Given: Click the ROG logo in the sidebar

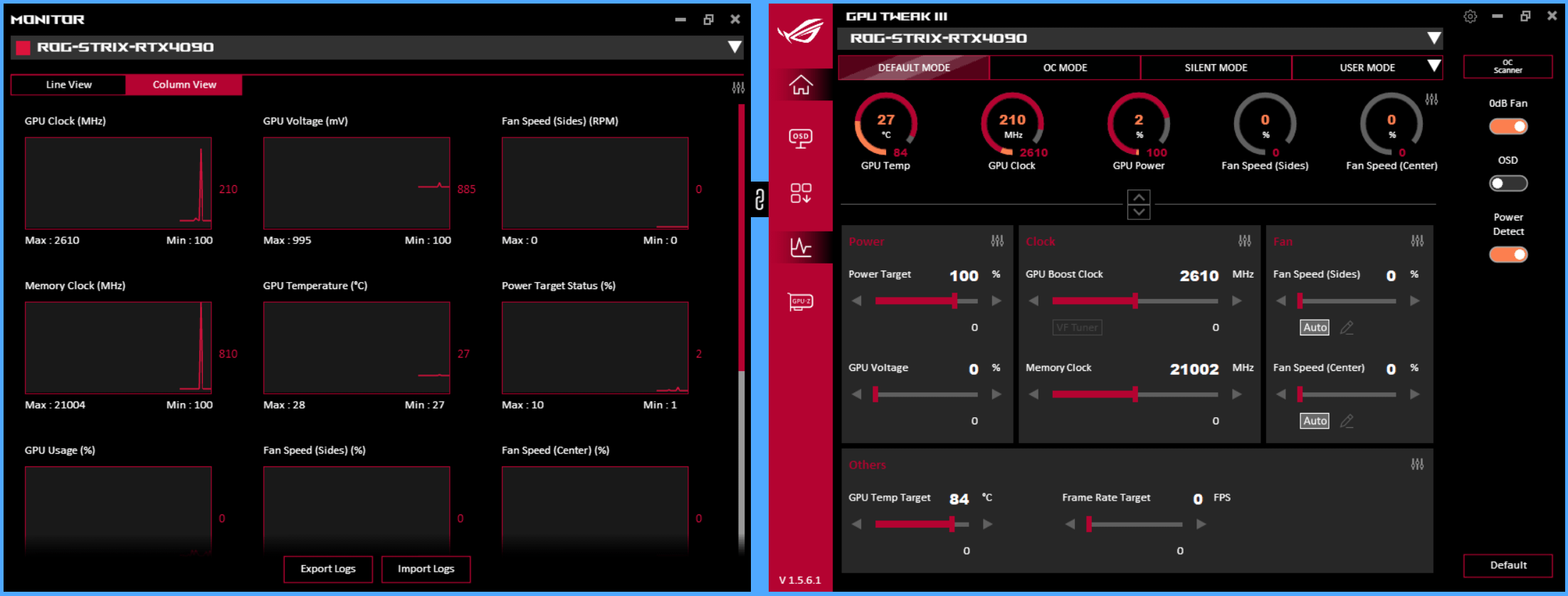Looking at the screenshot, I should [800, 31].
